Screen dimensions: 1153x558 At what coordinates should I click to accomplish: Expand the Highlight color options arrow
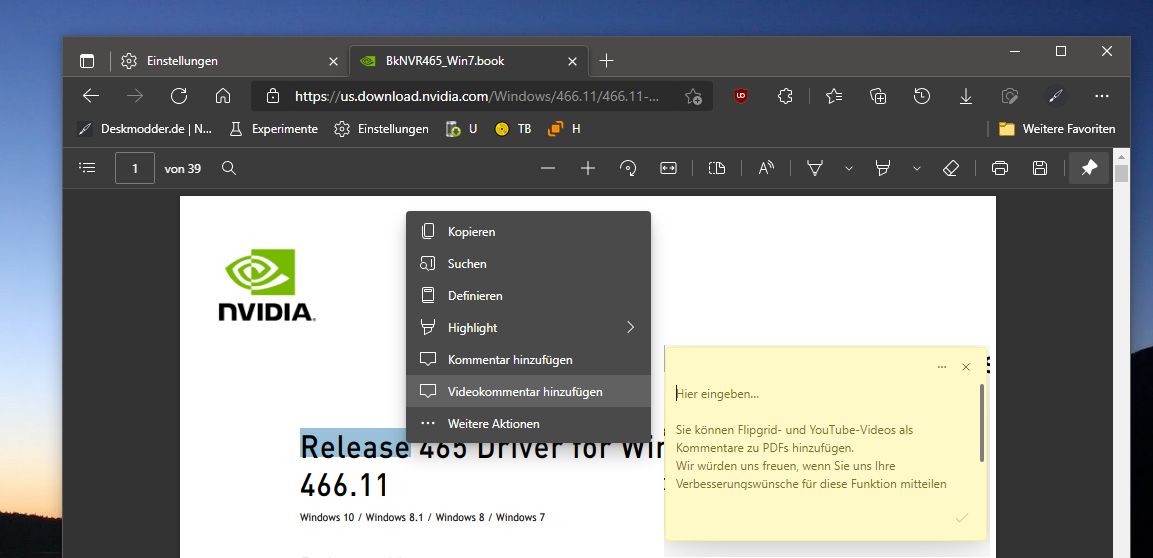(916, 168)
